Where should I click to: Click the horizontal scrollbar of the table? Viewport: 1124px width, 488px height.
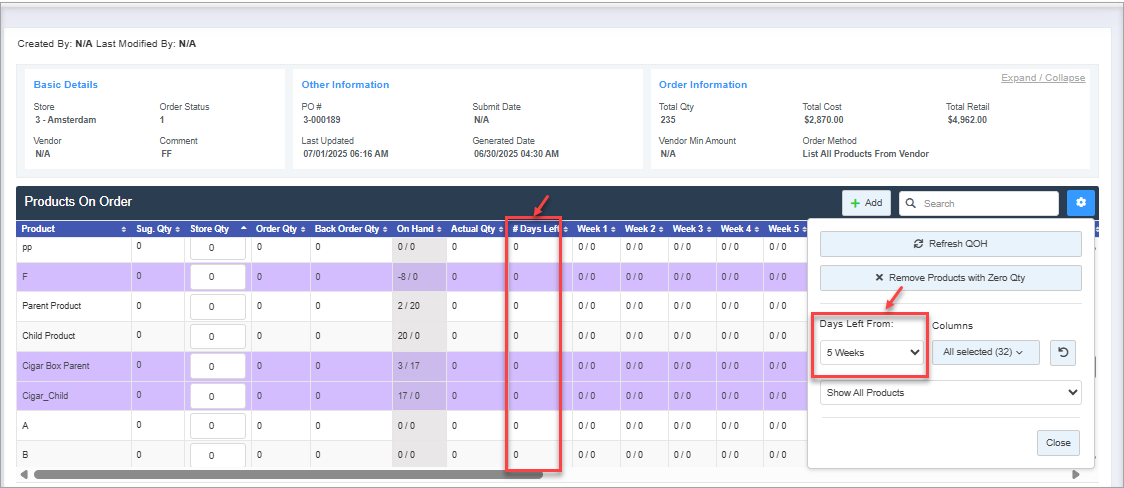click(288, 475)
